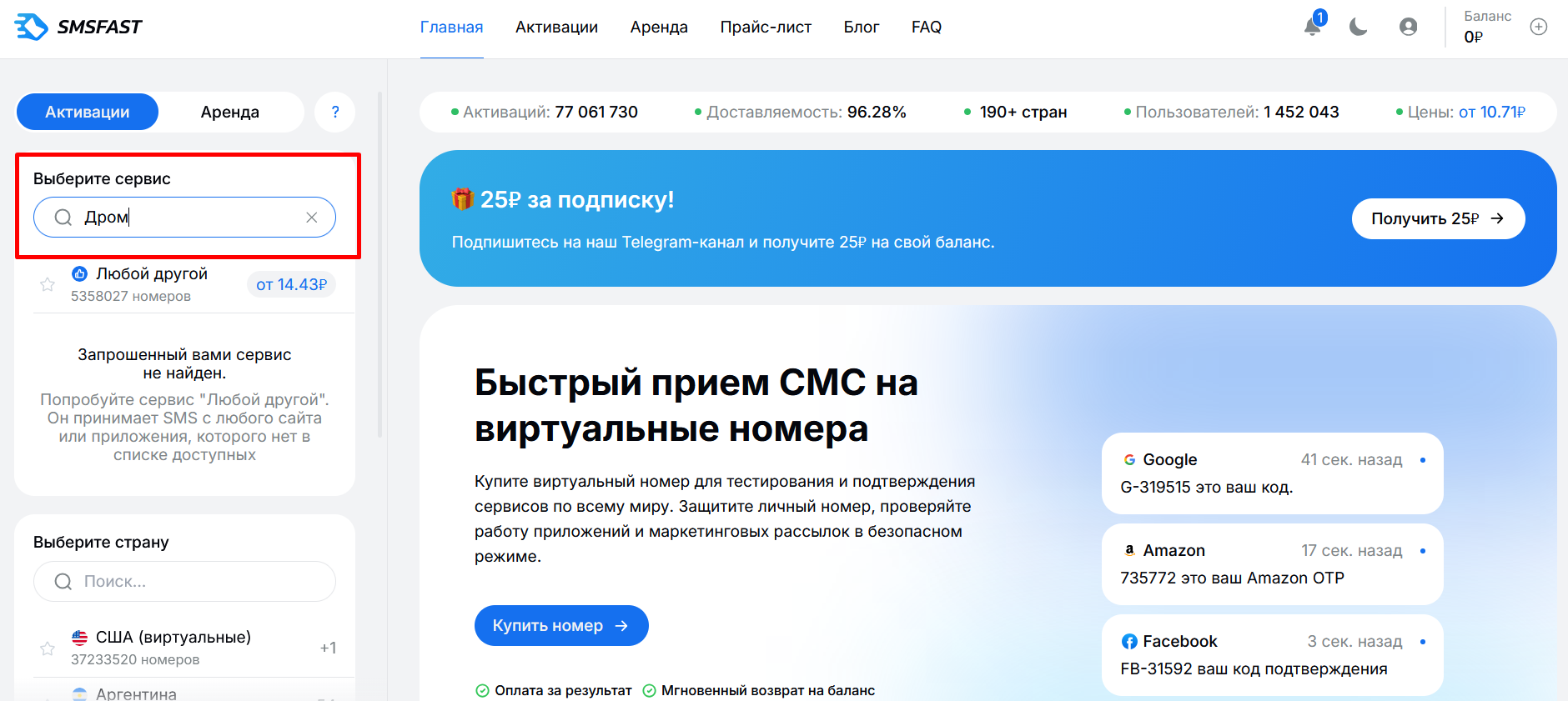Open the Facebook SMS code card
Screen dimensions: 1568x701
pyautogui.click(x=1272, y=655)
